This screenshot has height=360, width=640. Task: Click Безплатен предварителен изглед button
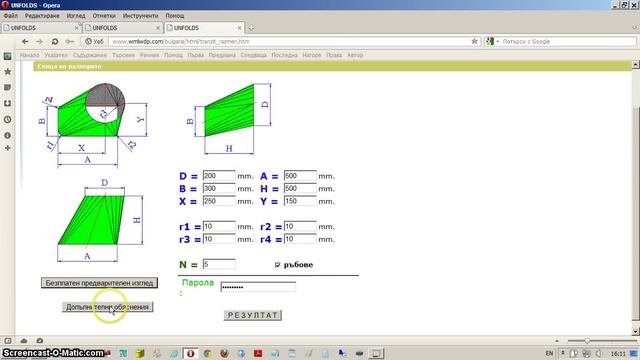[99, 283]
